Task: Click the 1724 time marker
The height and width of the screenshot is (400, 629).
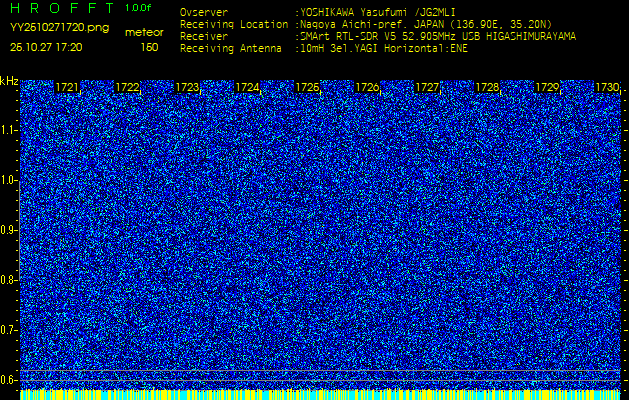Action: pos(247,87)
